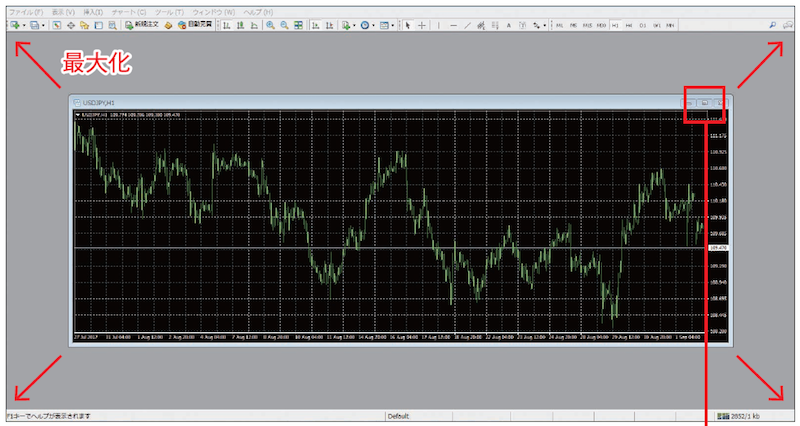This screenshot has width=800, height=426.
Task: Select the D1 timeframe
Action: 643,25
